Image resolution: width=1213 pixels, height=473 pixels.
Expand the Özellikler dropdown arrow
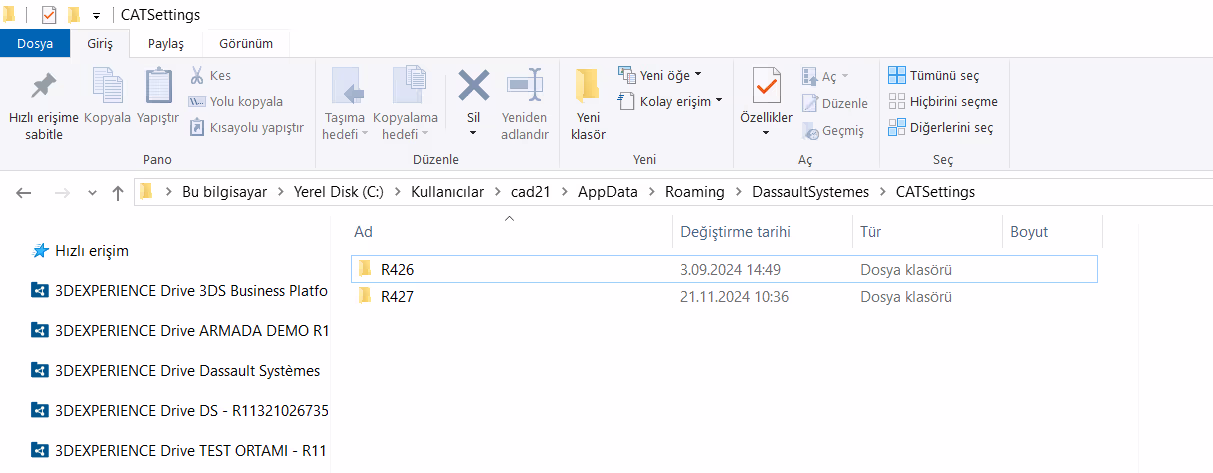pos(766,132)
